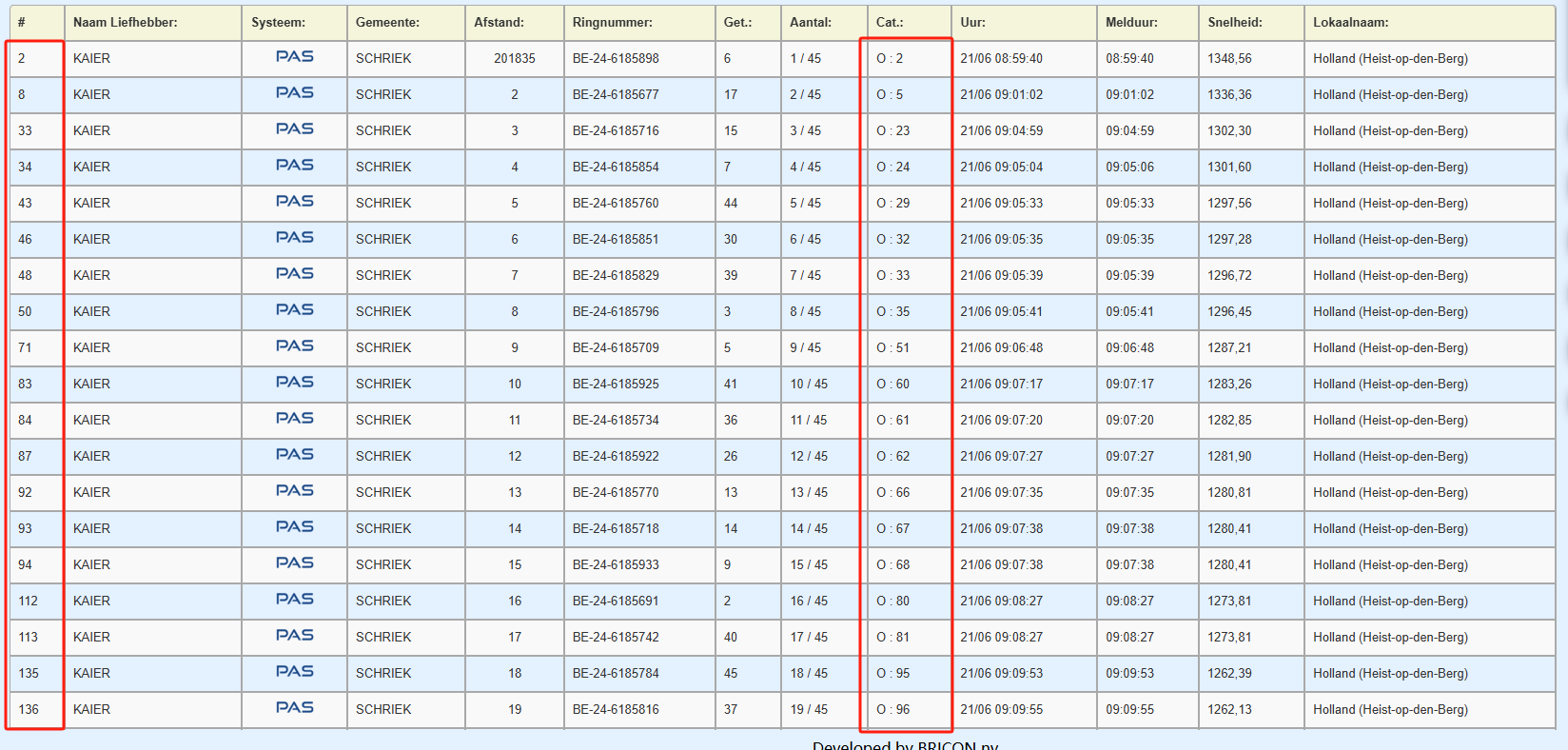Screen dimensions: 1568x750
Task: Click PAS logo in row with ring BE-24-6185898
Action: tap(294, 57)
